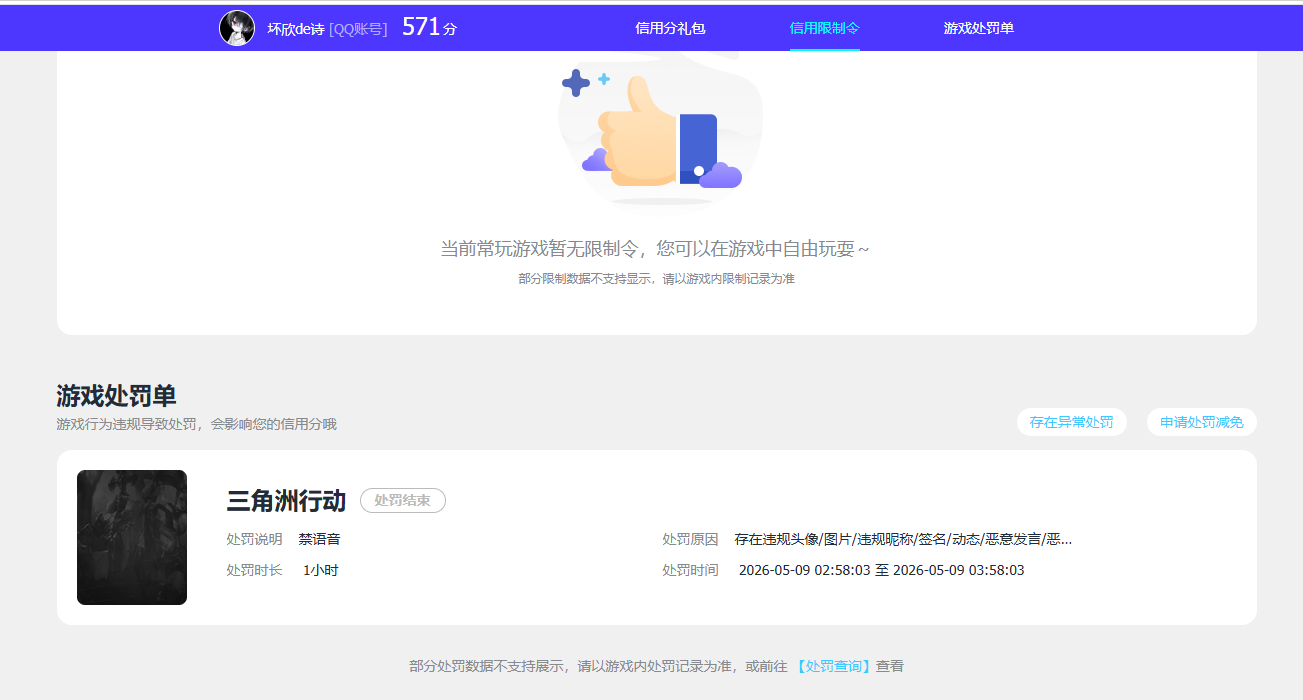Click 游戏行为违规导致处罚 subtitle text

click(x=197, y=424)
